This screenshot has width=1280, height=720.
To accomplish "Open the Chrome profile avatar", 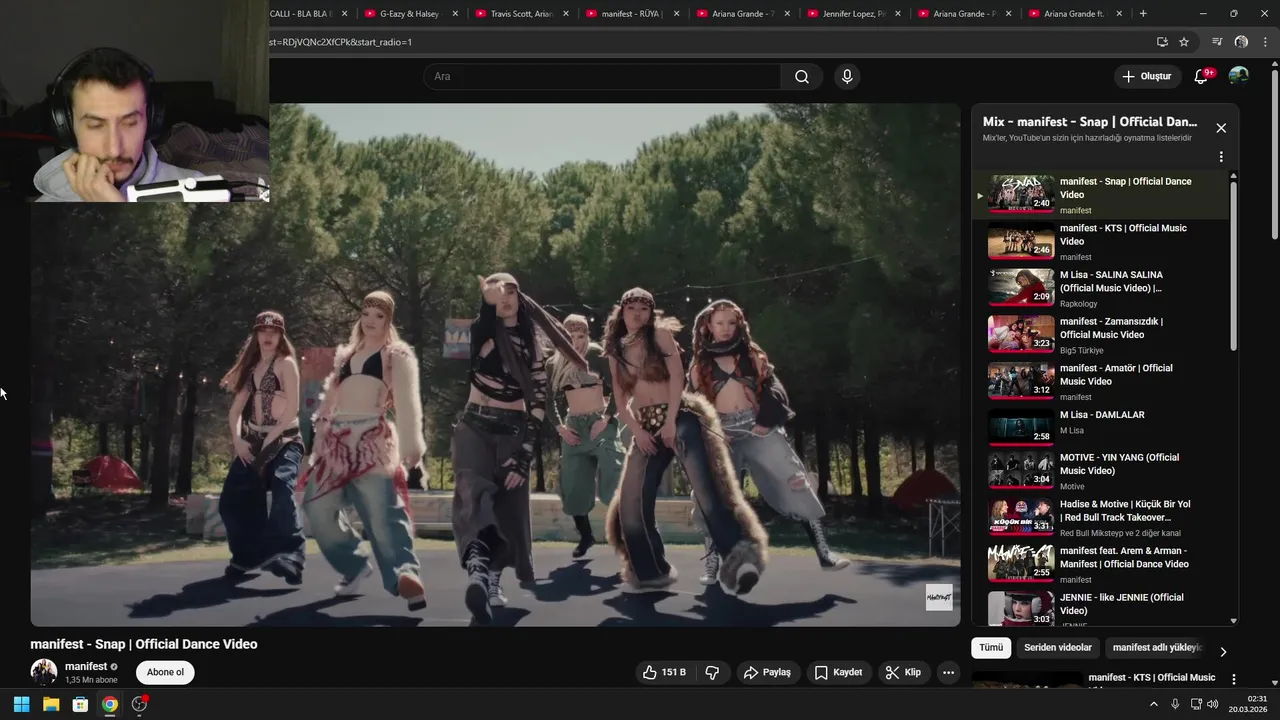I will pos(1241,42).
